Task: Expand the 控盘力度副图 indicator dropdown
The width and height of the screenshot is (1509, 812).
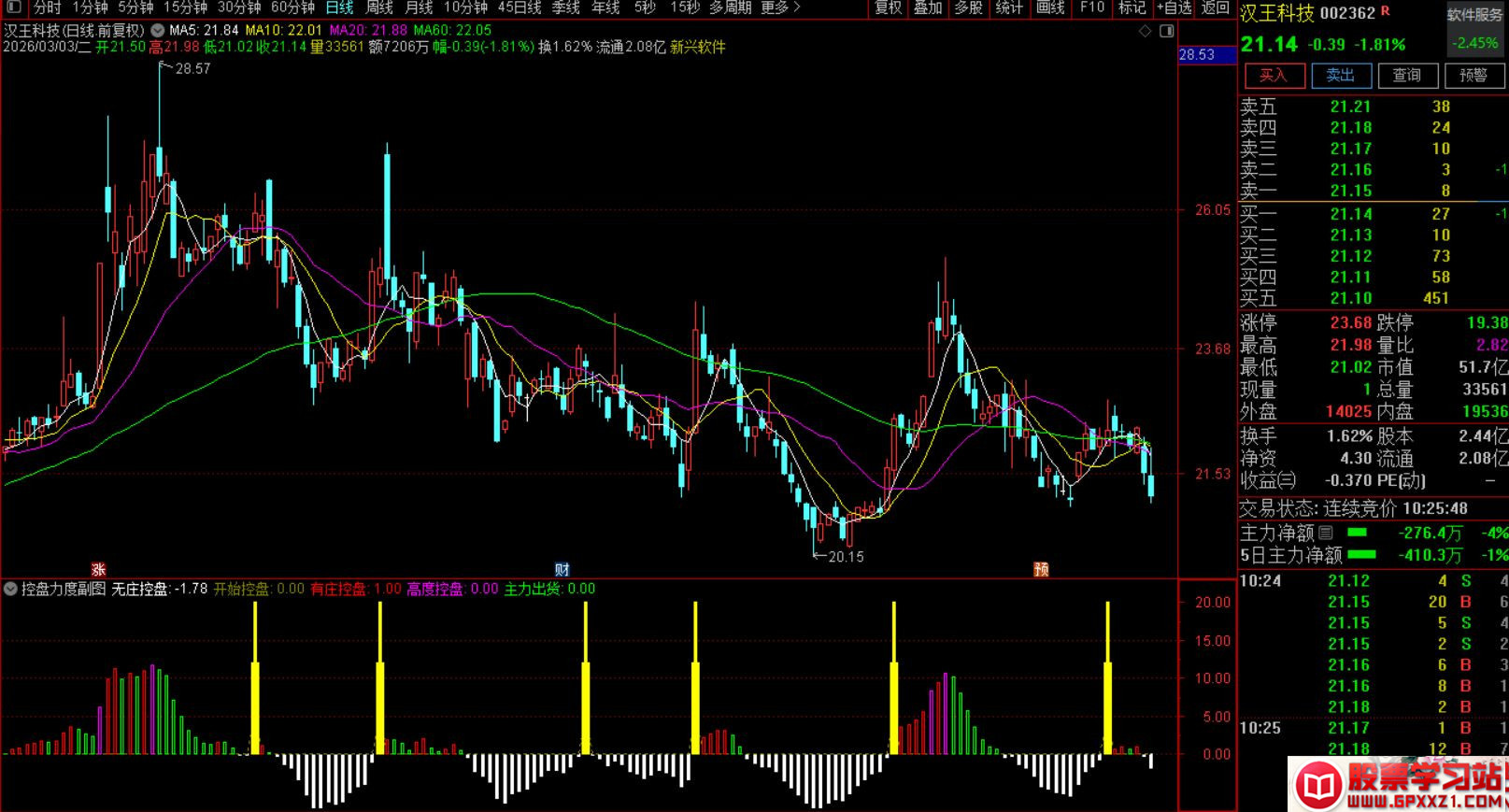Action: 11,589
